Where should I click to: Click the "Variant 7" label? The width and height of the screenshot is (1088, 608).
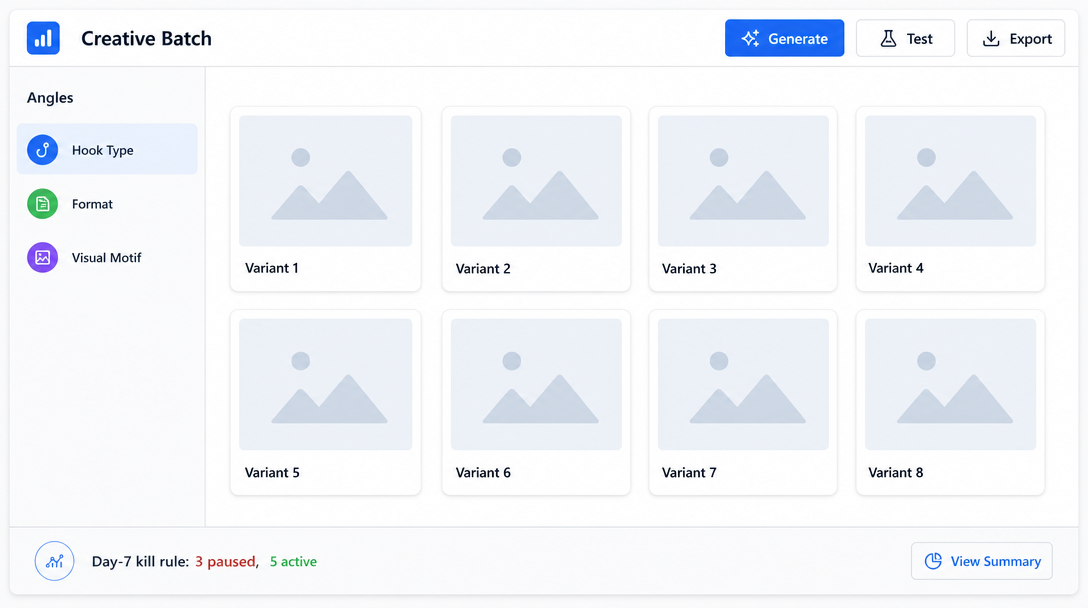tap(689, 473)
